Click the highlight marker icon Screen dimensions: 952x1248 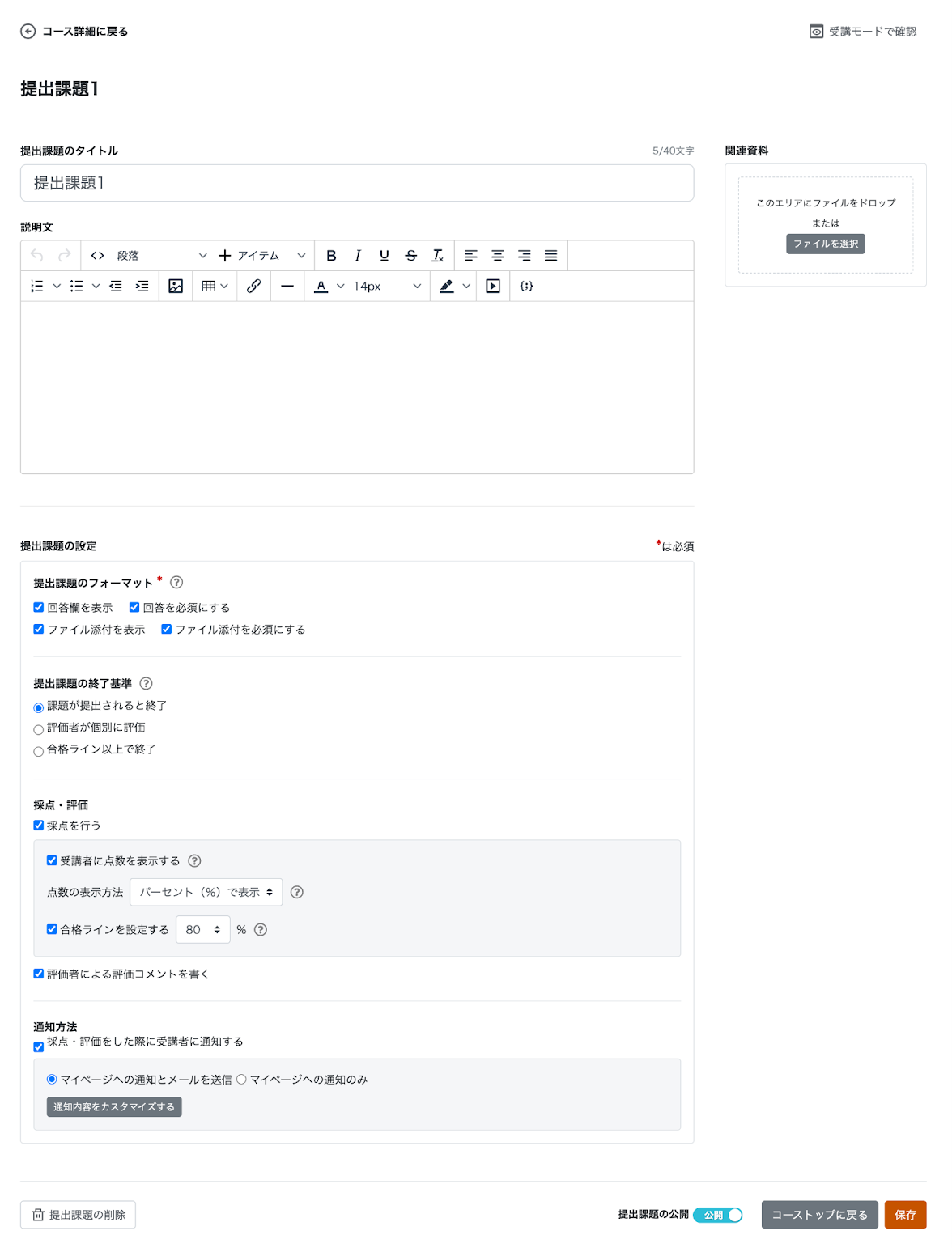tap(447, 287)
